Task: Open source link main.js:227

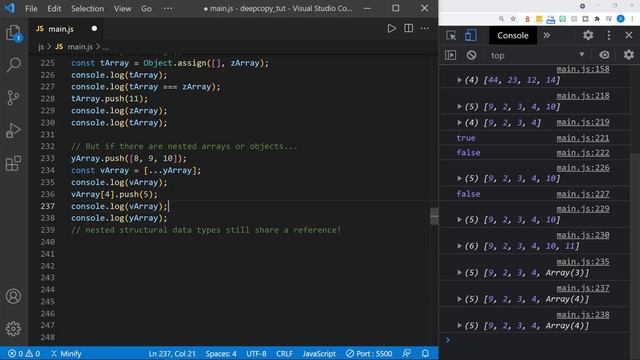Action: click(x=583, y=194)
